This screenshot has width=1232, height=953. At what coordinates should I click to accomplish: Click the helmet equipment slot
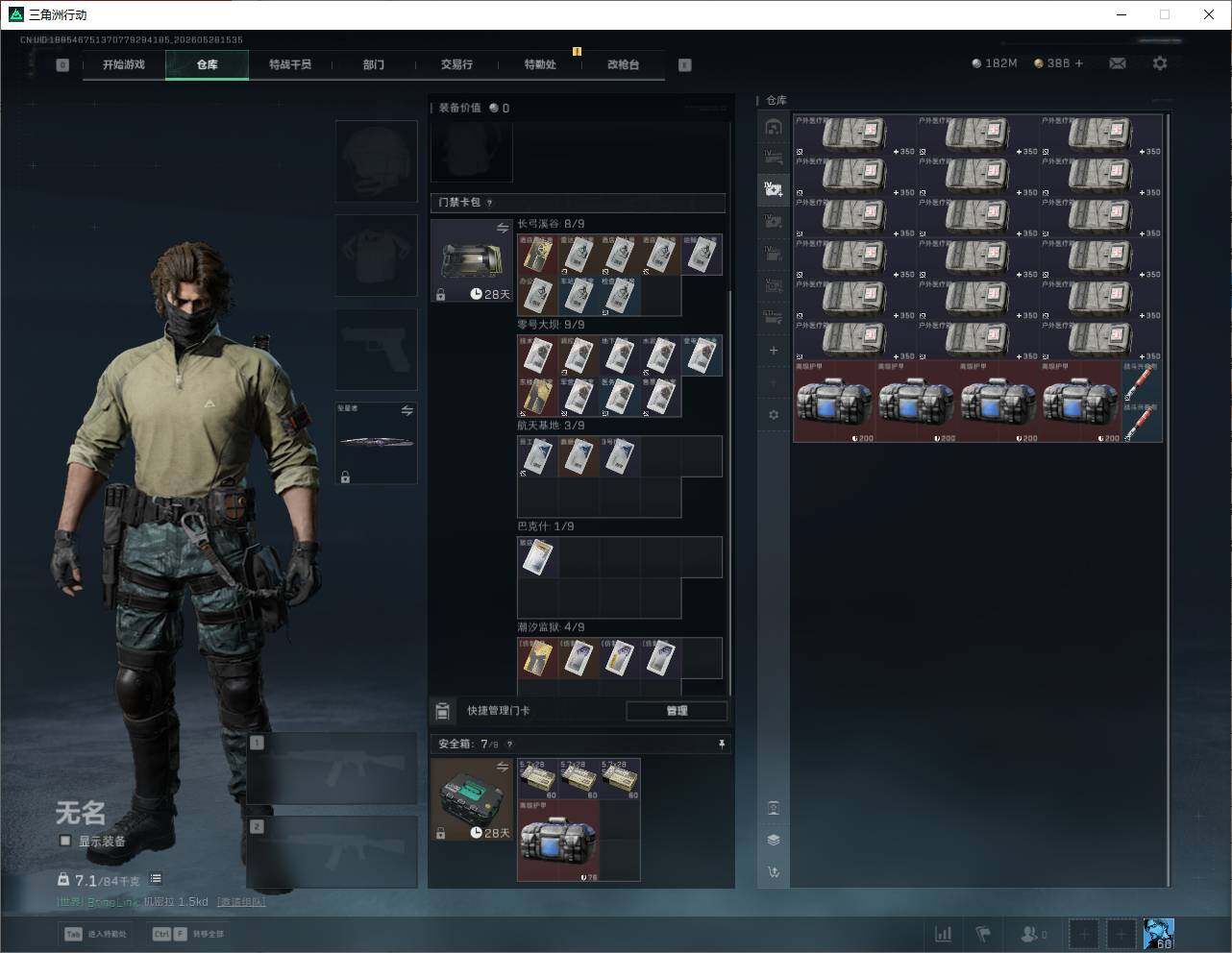coord(376,160)
